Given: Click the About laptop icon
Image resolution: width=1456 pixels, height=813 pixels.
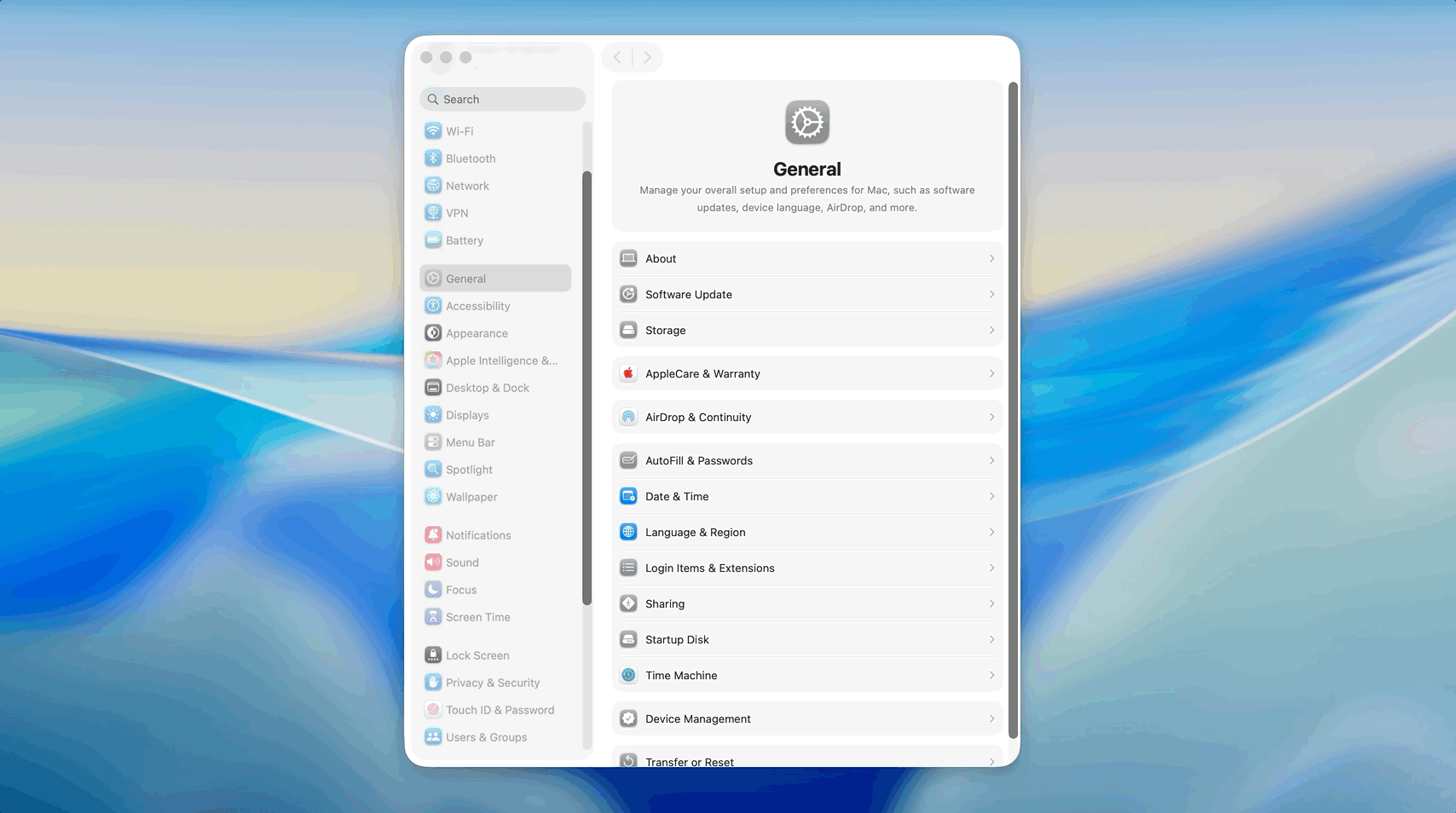Looking at the screenshot, I should (628, 258).
